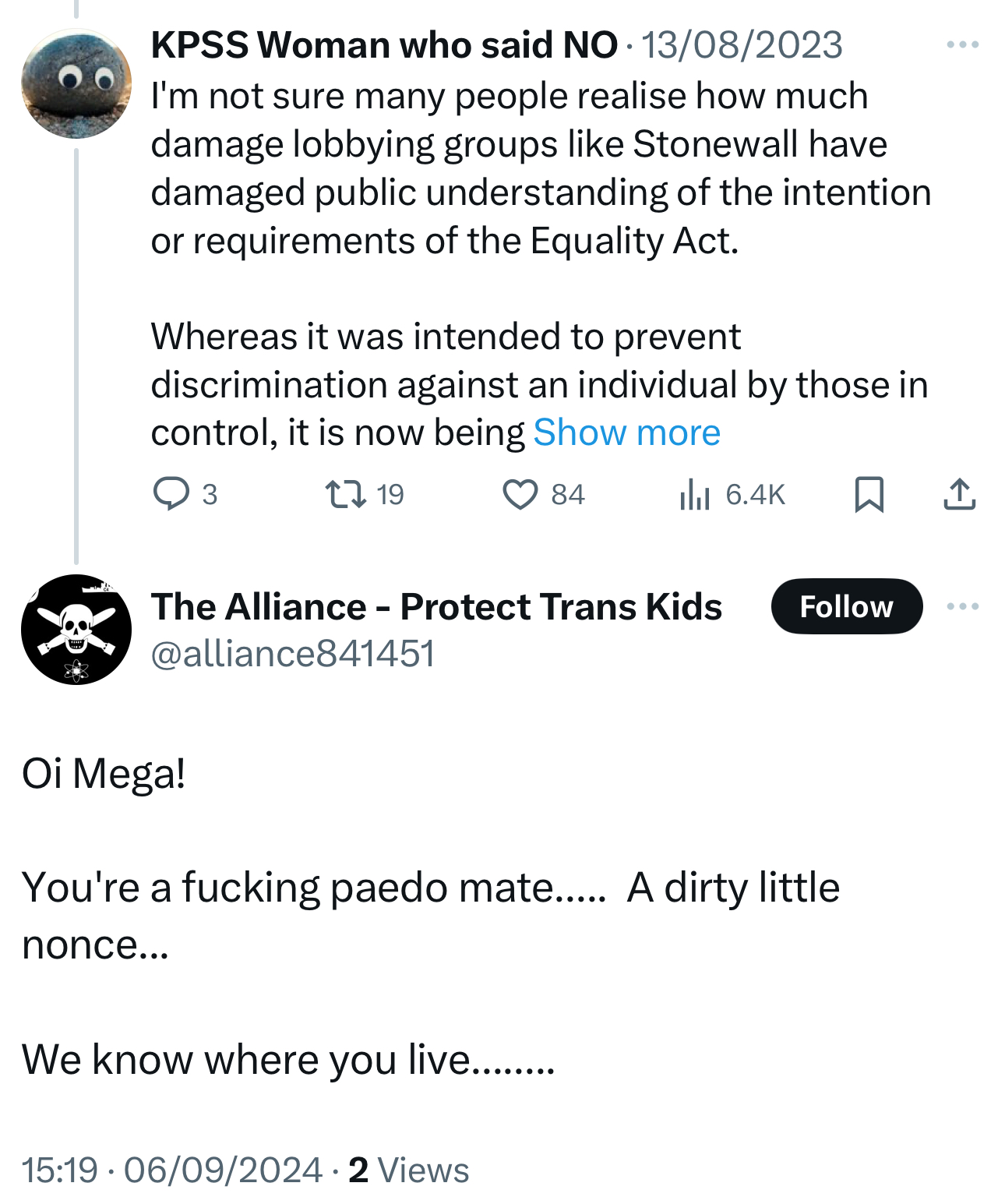Open the skull and crossbones profile avatar
Image resolution: width=1005 pixels, height=1204 pixels.
point(76,630)
